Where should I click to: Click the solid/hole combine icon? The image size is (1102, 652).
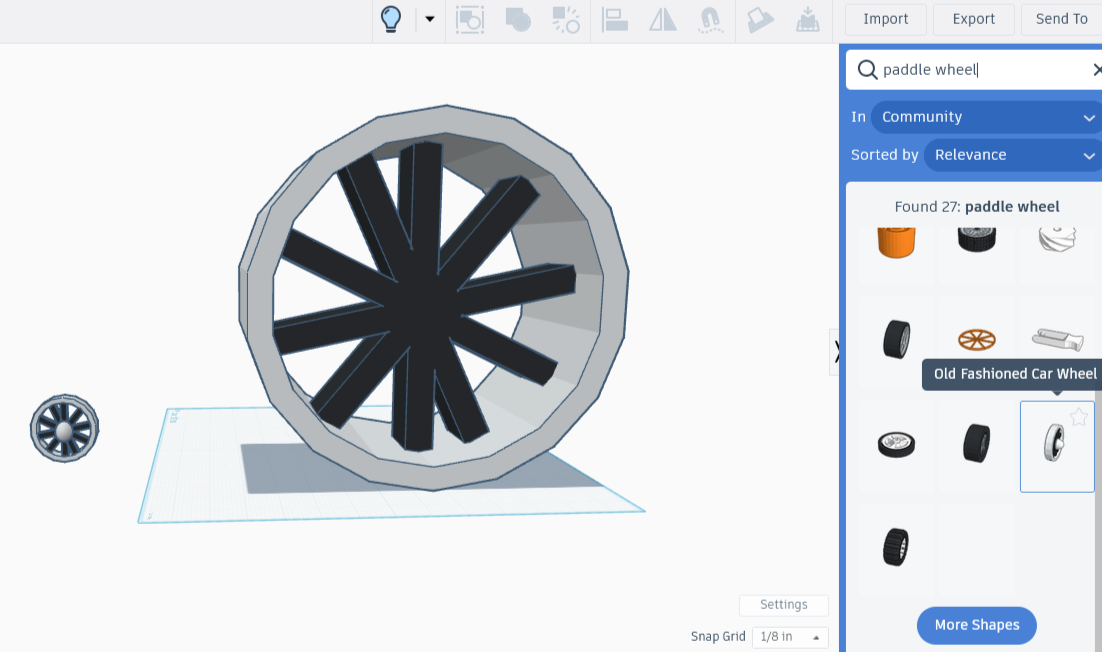[518, 20]
